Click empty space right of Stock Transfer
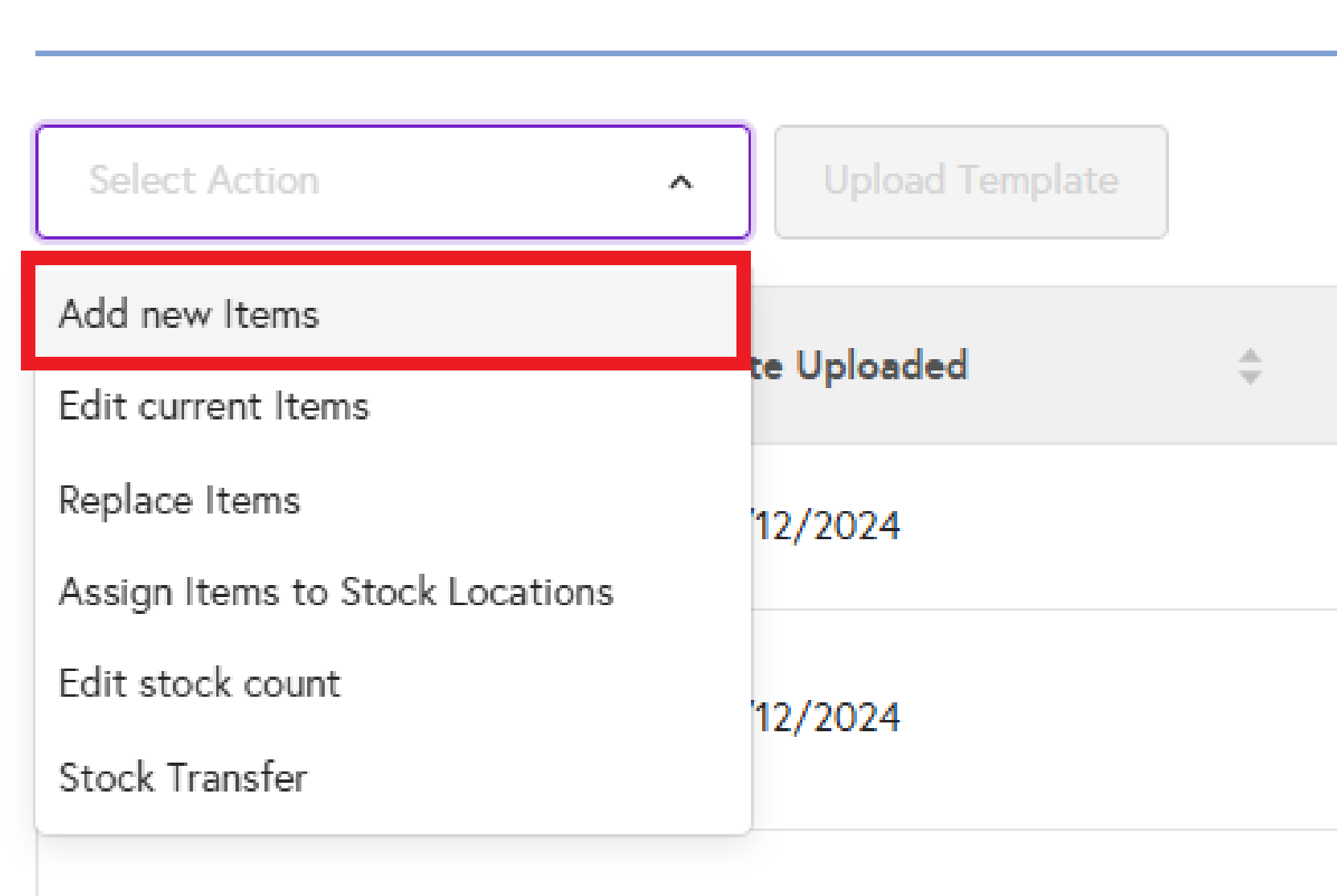The width and height of the screenshot is (1337, 896). 523,778
